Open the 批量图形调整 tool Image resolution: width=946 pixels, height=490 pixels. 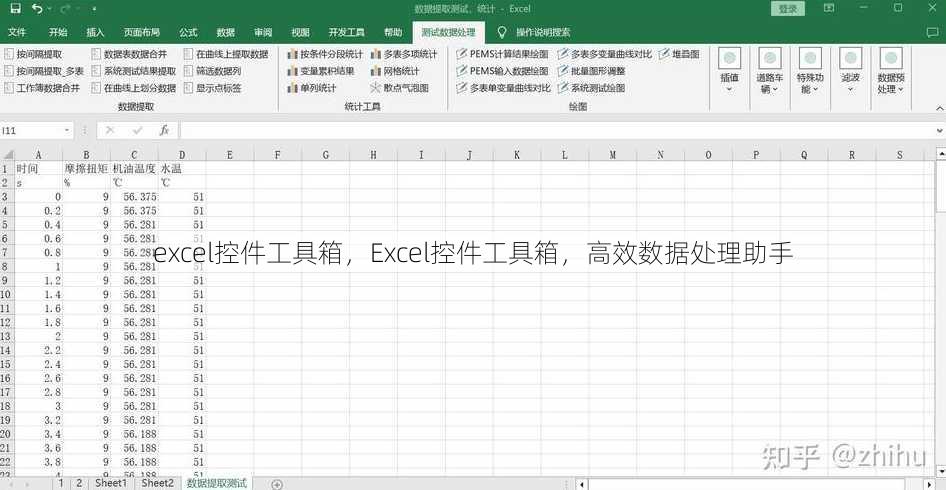[591, 71]
